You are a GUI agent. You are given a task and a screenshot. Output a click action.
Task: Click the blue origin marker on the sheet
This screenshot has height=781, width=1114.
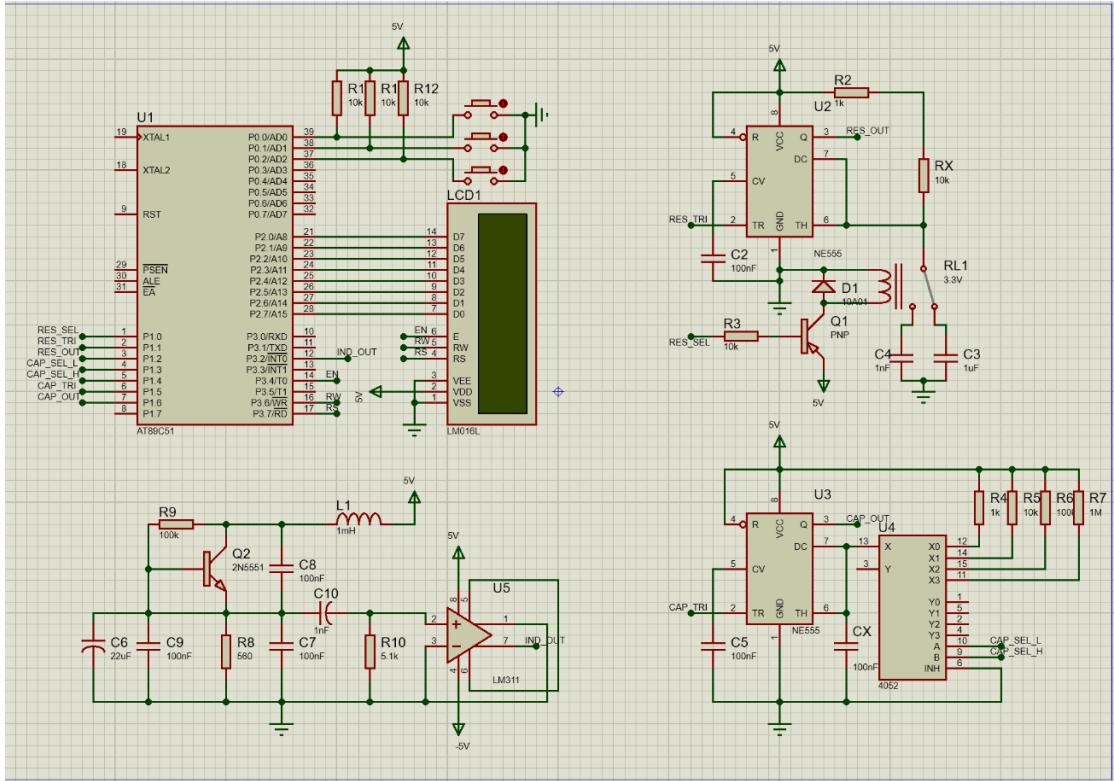click(558, 391)
